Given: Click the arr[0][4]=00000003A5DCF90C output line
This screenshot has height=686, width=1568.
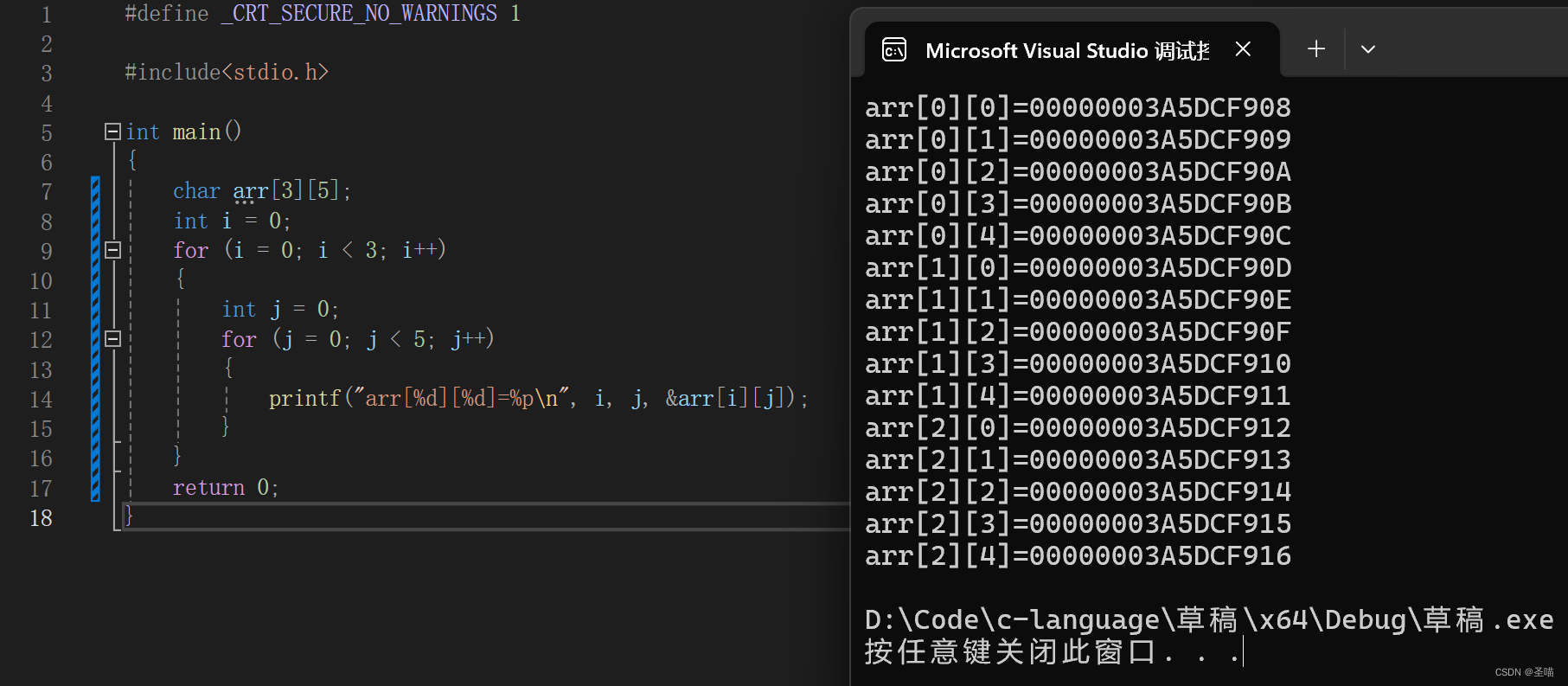Looking at the screenshot, I should tap(1078, 235).
